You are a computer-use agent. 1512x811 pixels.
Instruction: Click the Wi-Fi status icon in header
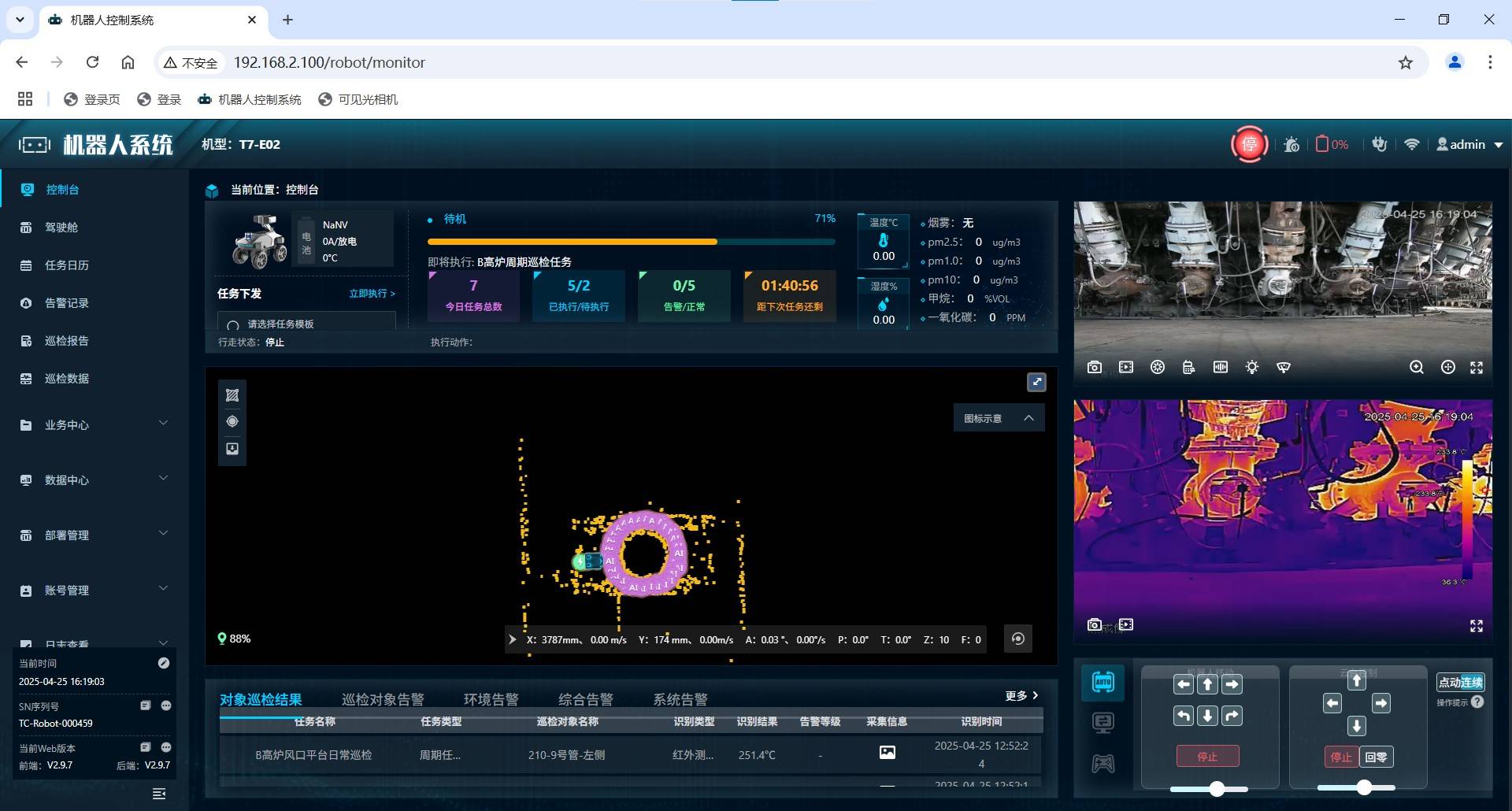click(x=1411, y=144)
